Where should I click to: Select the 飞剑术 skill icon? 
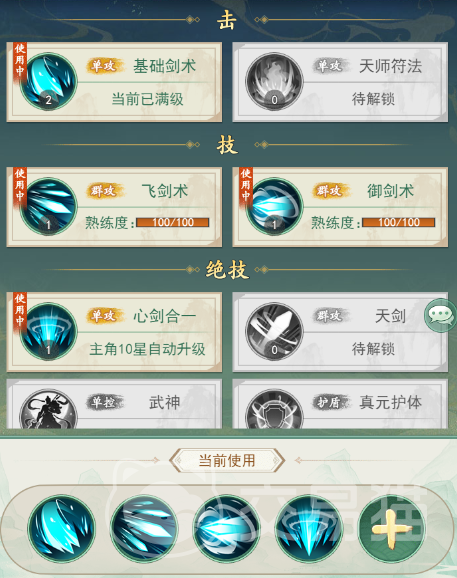(x=48, y=207)
